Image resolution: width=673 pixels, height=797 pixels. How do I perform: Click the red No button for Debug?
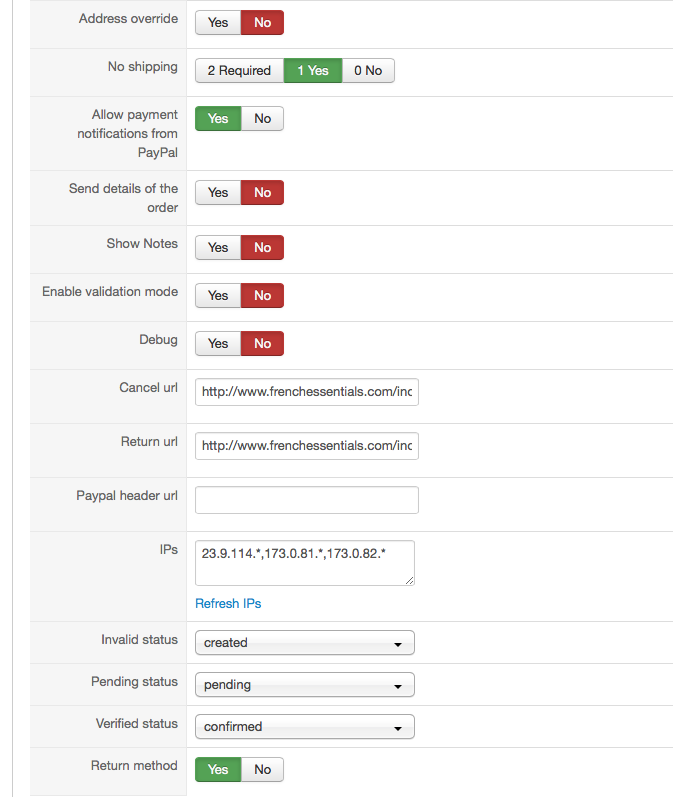[x=262, y=344]
